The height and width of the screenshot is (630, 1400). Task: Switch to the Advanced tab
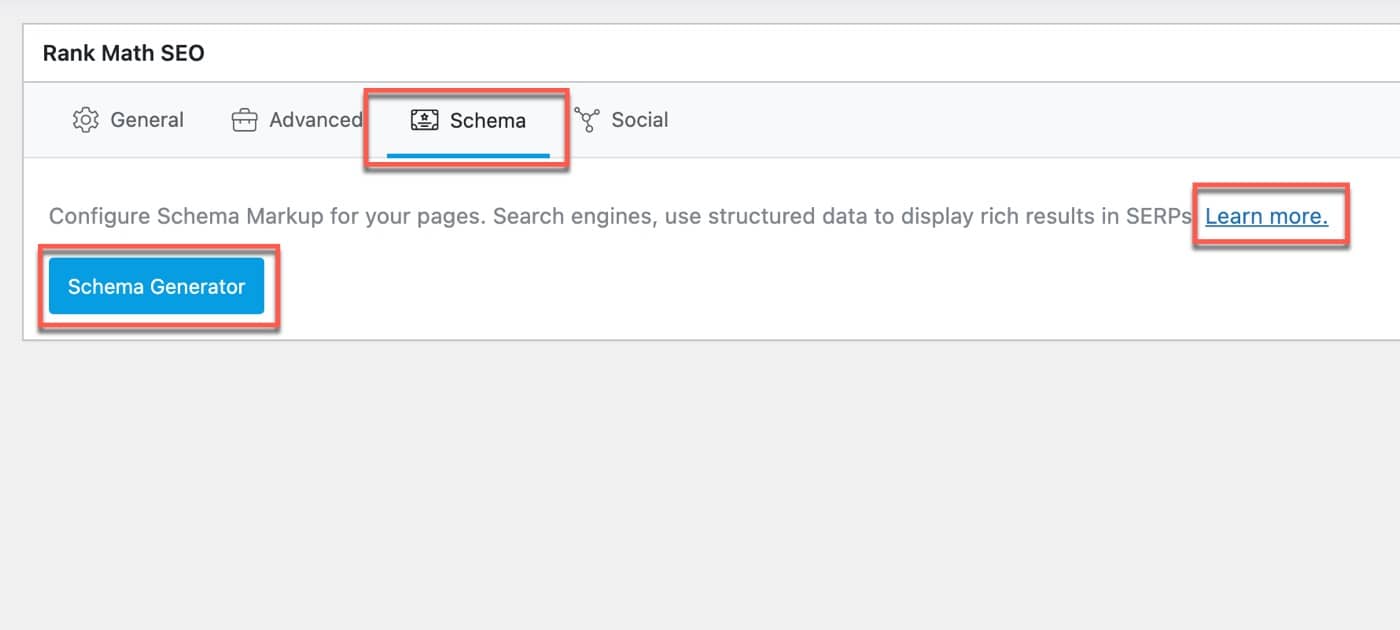[296, 120]
